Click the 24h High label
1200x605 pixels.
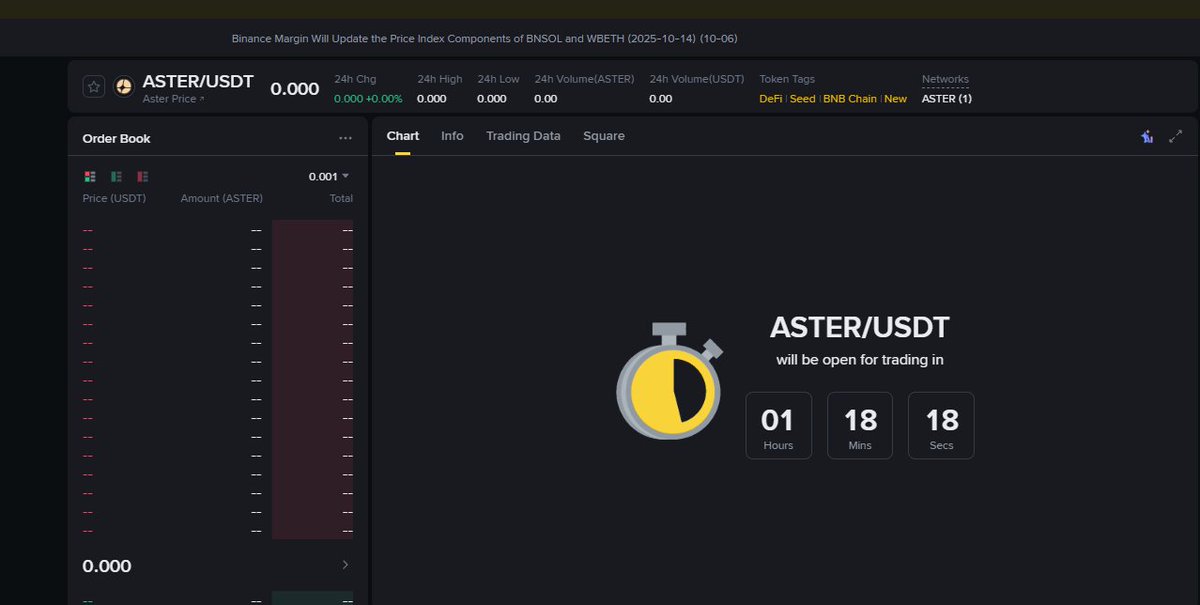440,79
